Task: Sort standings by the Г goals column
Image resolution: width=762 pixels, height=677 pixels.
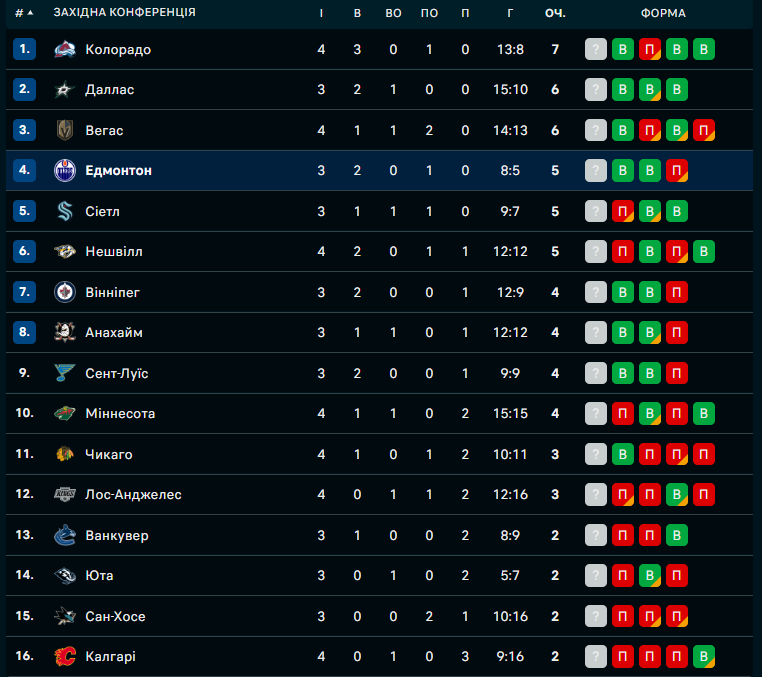Action: [510, 13]
